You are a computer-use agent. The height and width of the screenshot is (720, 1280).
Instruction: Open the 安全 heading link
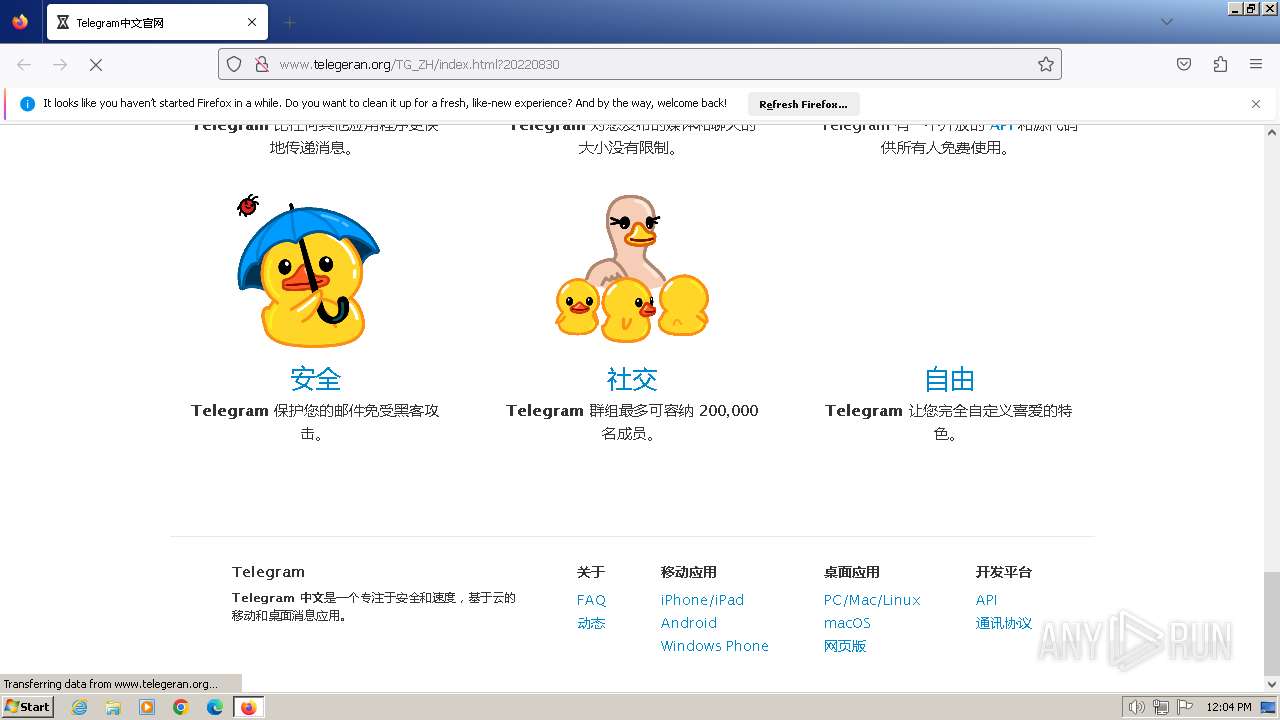[x=316, y=379]
